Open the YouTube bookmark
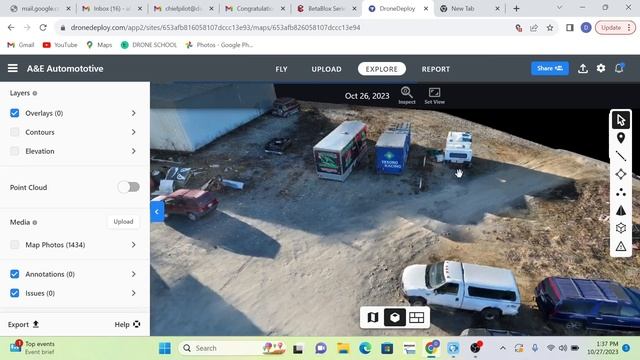 (x=60, y=45)
